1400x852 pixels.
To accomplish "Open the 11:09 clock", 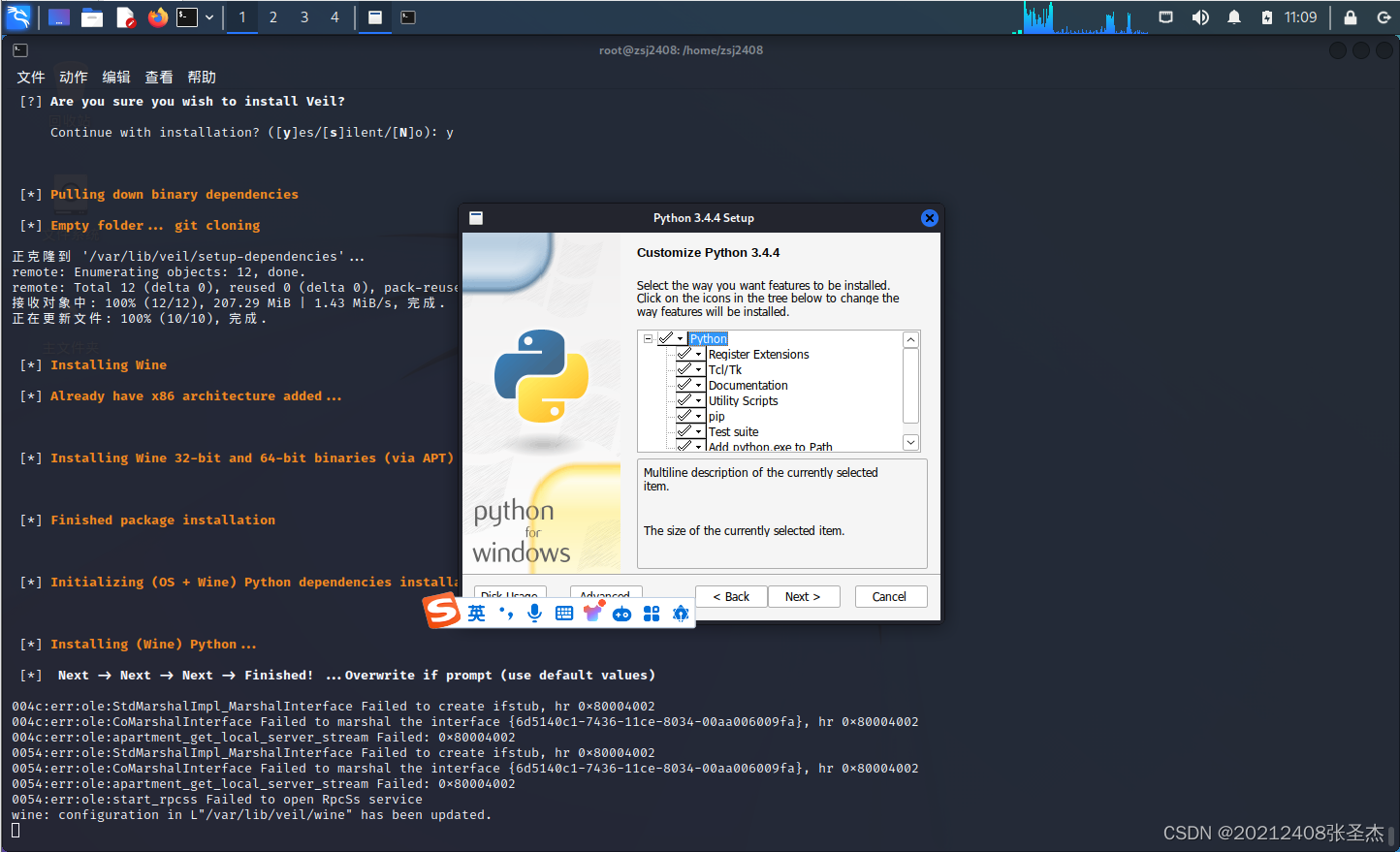I will [x=1300, y=17].
